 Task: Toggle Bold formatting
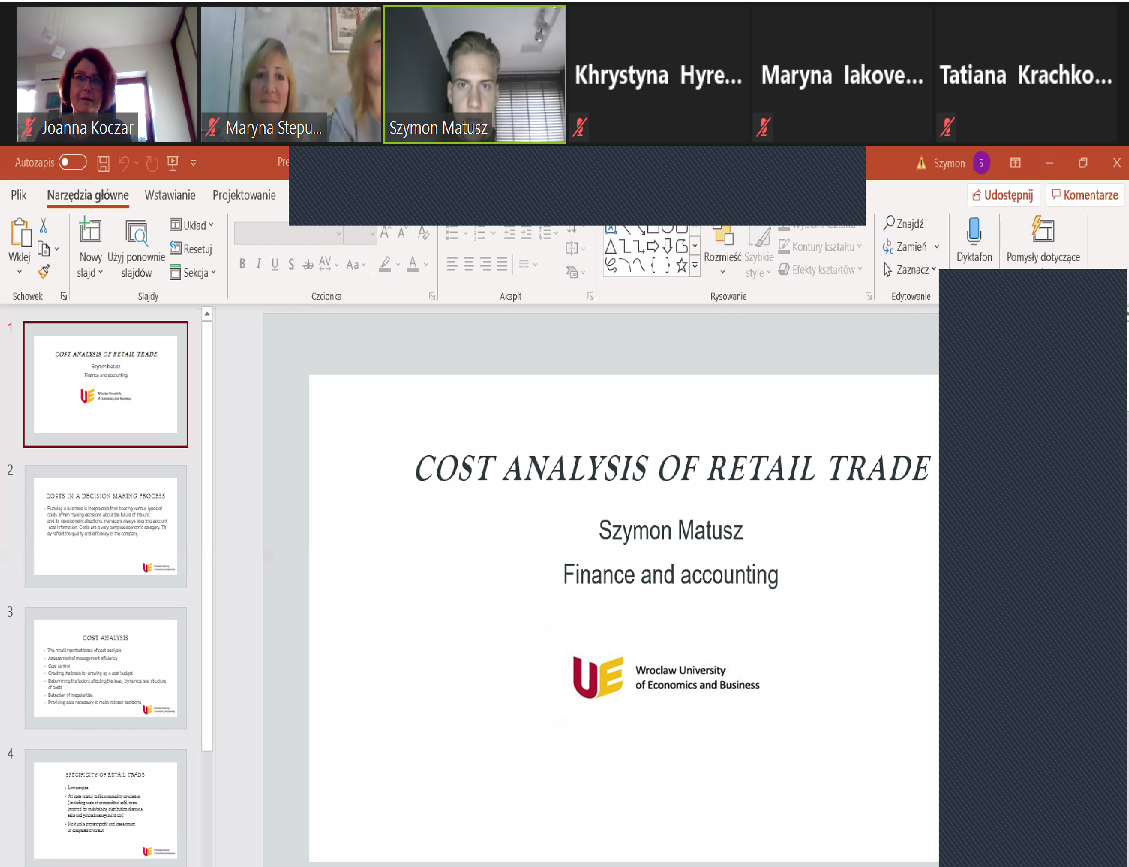[x=243, y=264]
